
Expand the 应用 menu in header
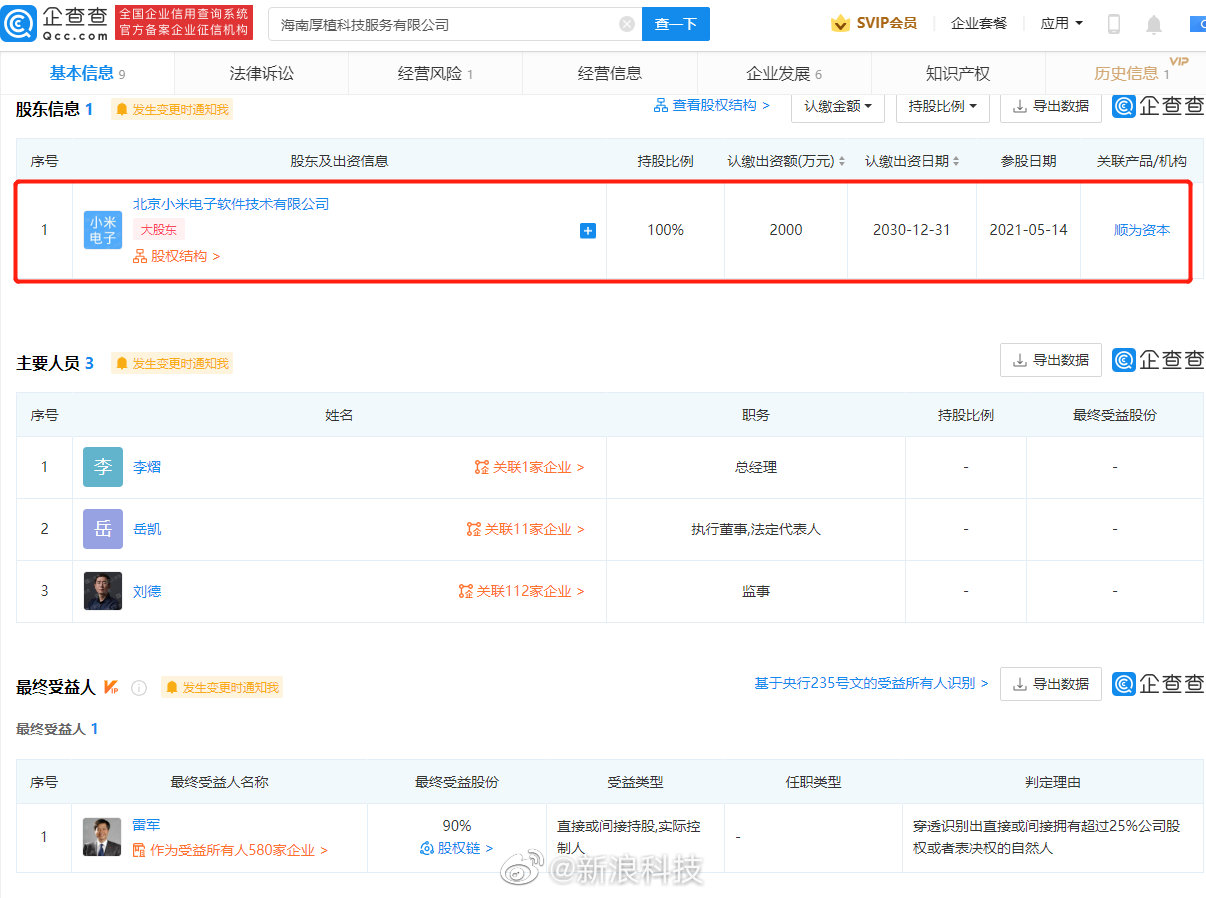pos(1061,23)
